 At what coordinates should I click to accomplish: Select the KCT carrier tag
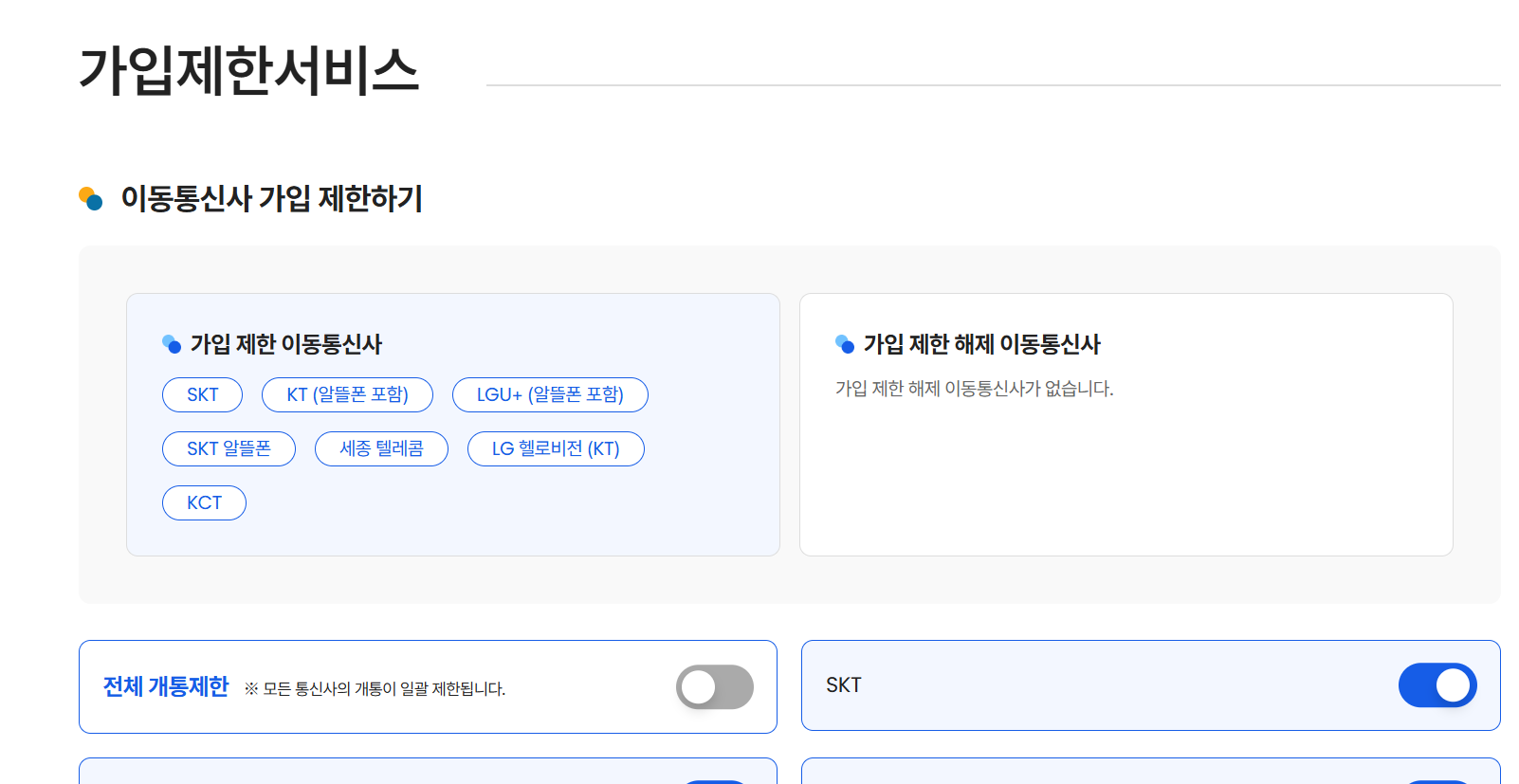point(204,502)
